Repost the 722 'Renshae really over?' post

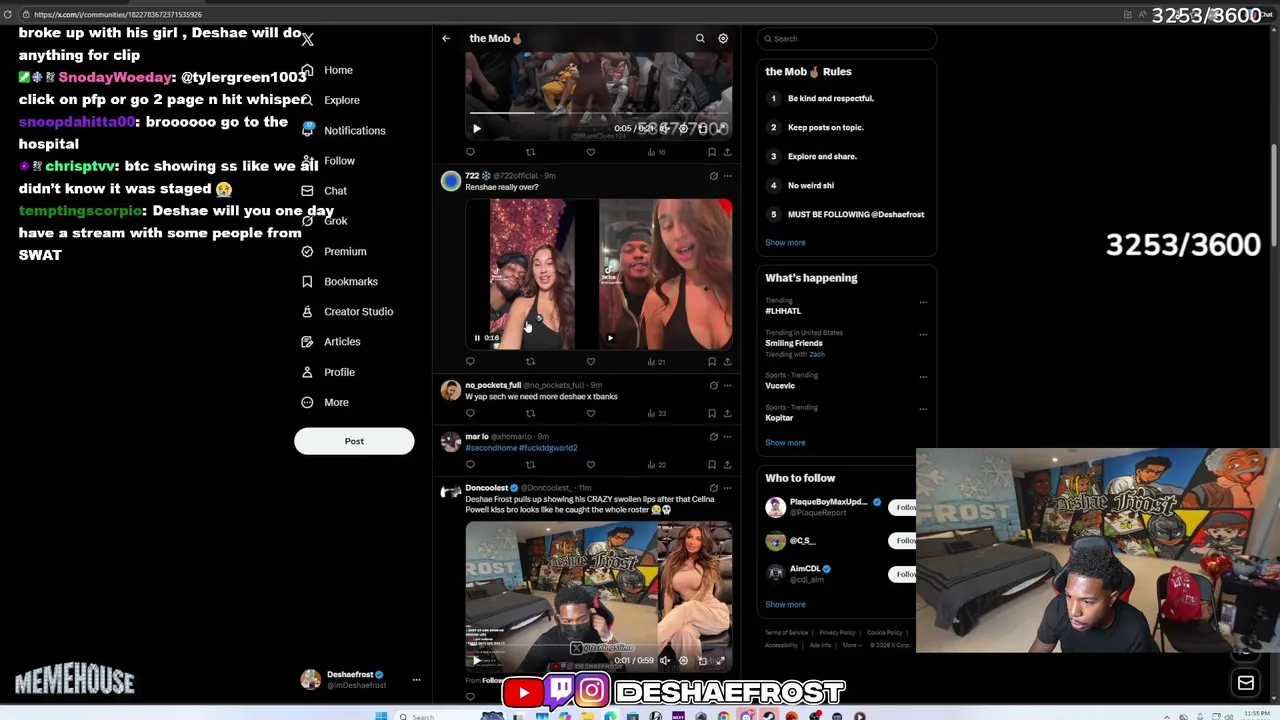click(x=530, y=361)
